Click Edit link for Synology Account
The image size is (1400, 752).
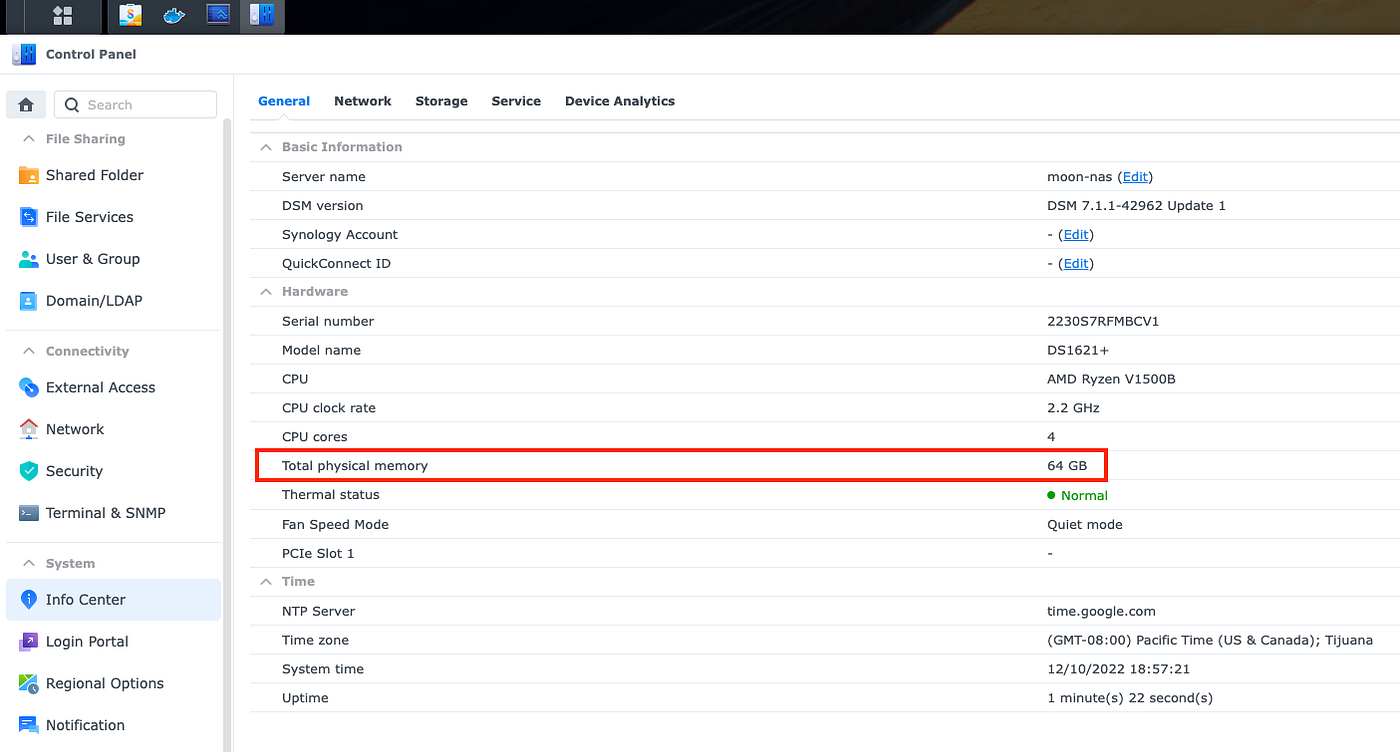click(1076, 235)
